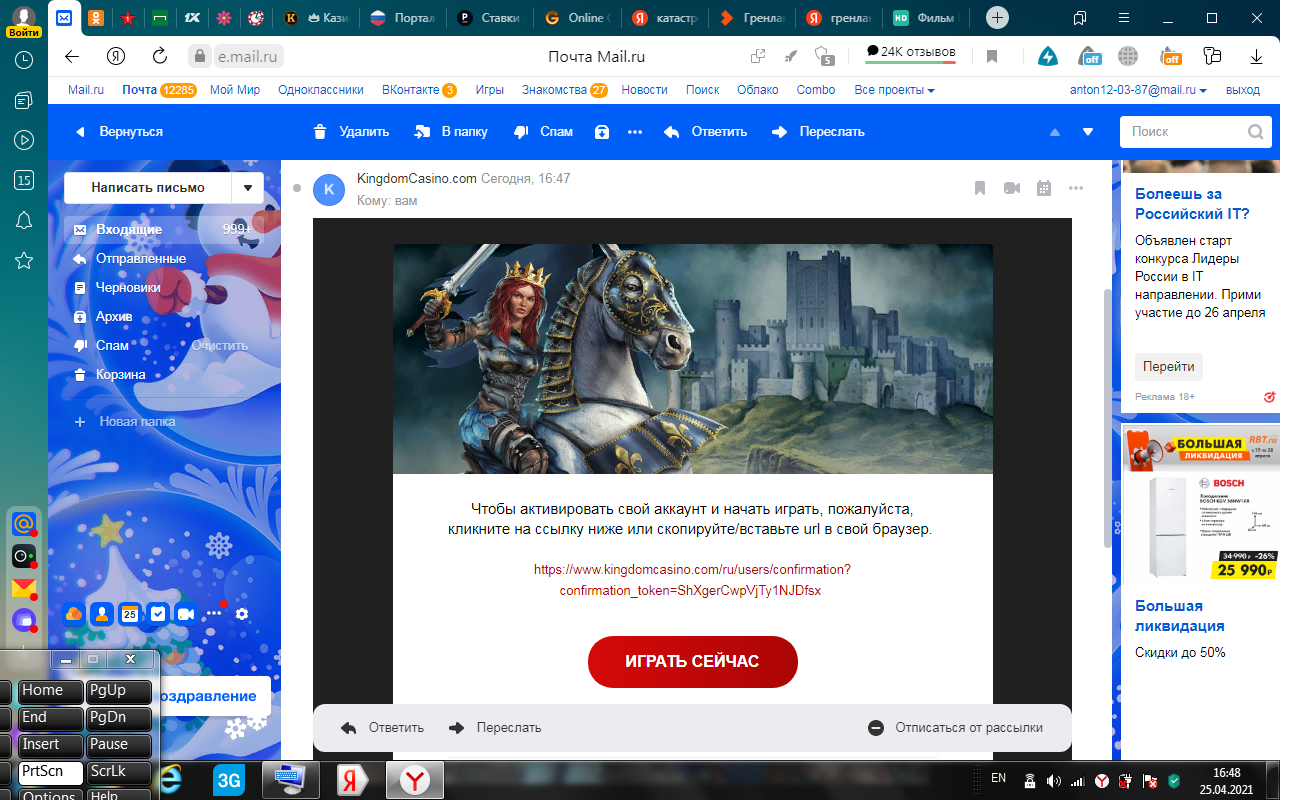Click Отписаться от рассылки
1301x800 pixels.
point(955,728)
